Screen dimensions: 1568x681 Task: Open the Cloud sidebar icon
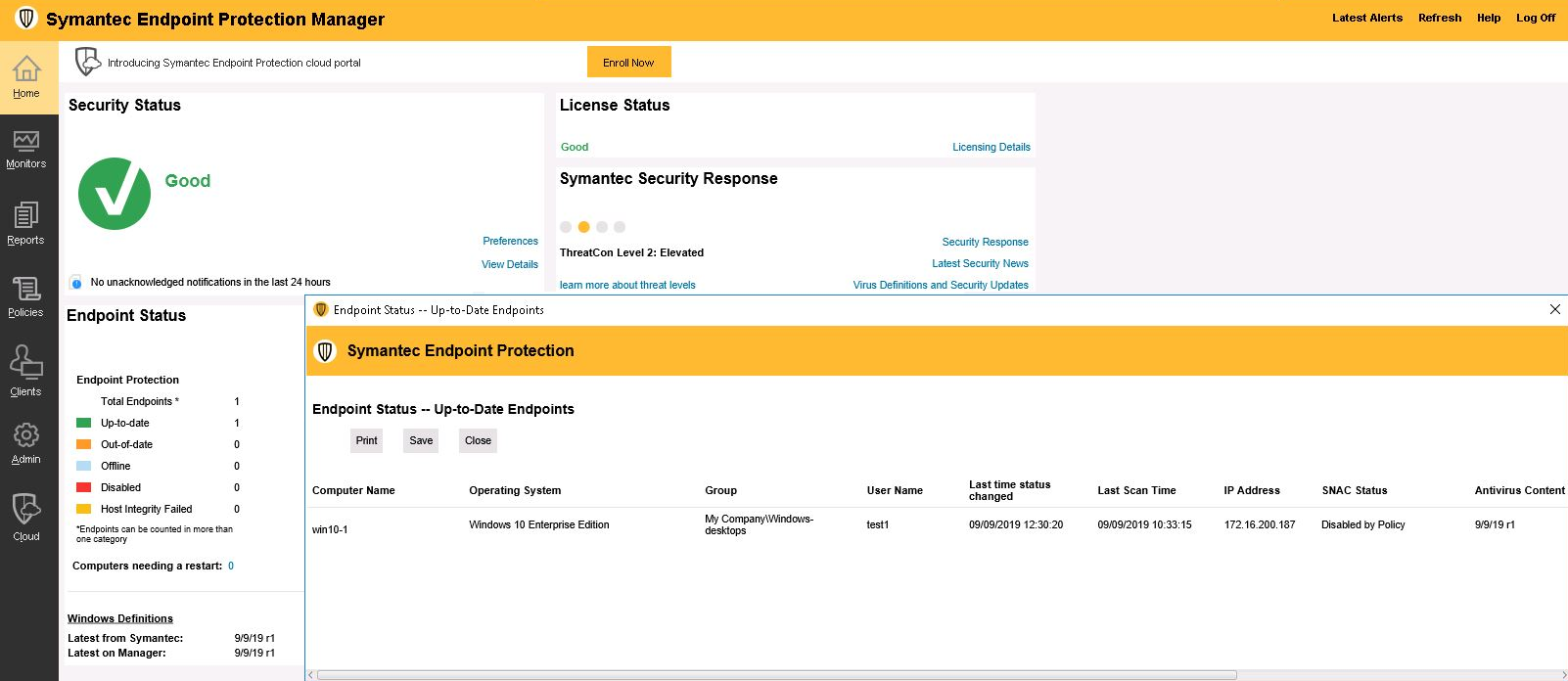(x=26, y=510)
